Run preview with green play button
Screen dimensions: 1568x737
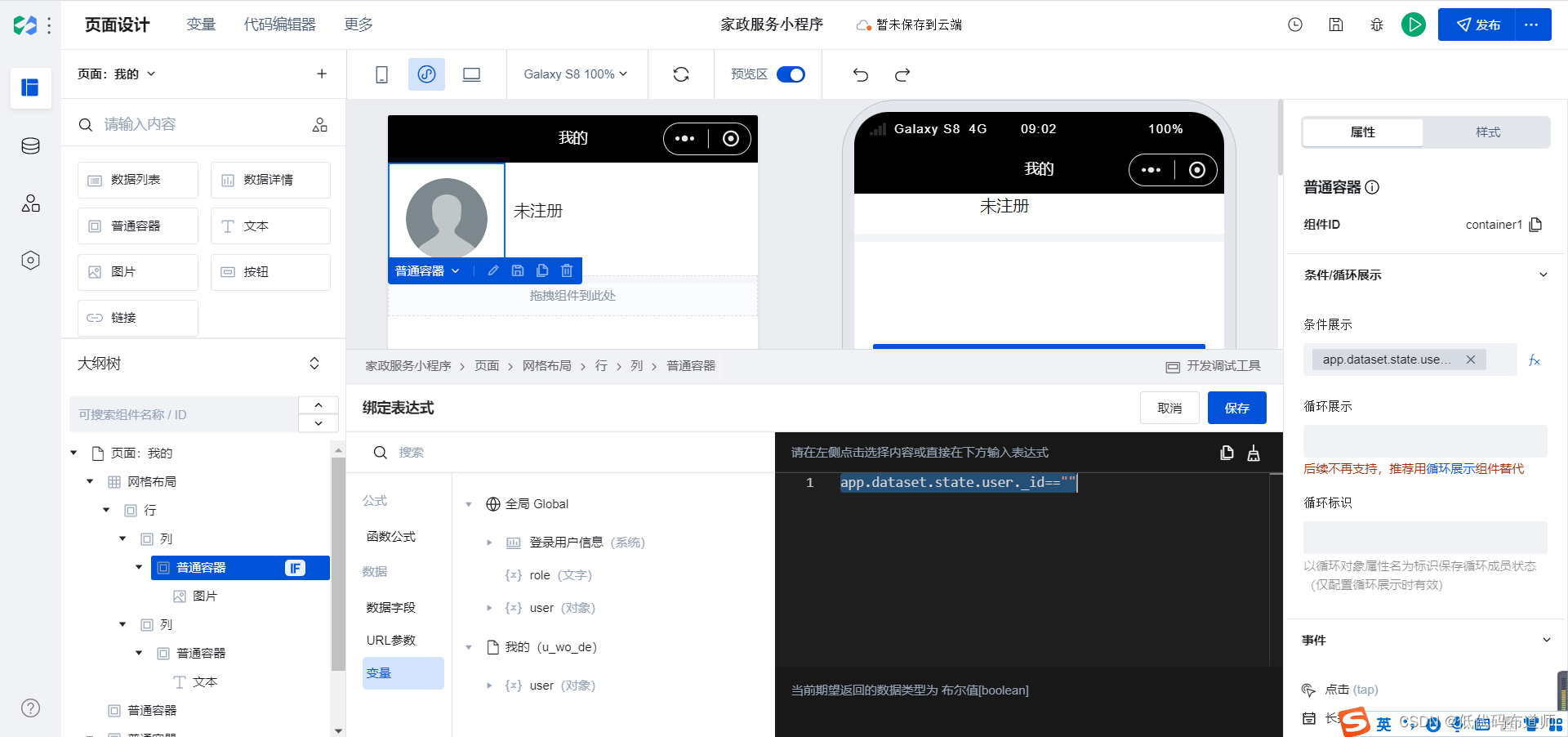click(x=1414, y=25)
